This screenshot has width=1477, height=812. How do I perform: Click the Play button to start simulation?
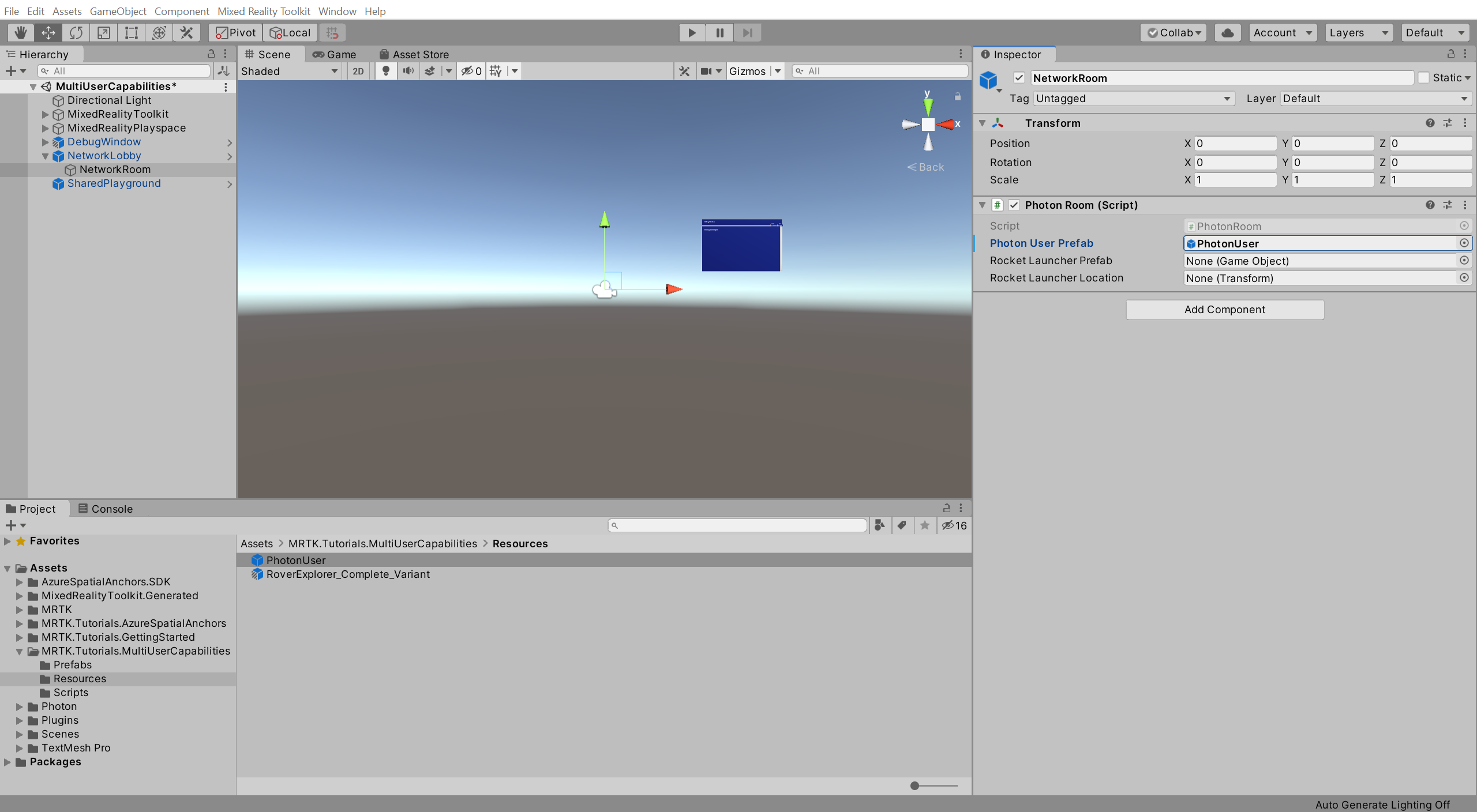click(x=692, y=32)
